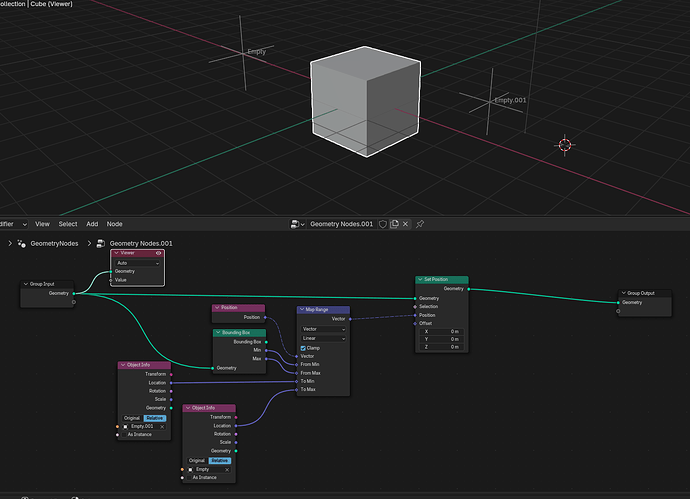Unlink the Geometry Nodes.001 node group
Image resolution: width=690 pixels, height=499 pixels.
click(405, 224)
